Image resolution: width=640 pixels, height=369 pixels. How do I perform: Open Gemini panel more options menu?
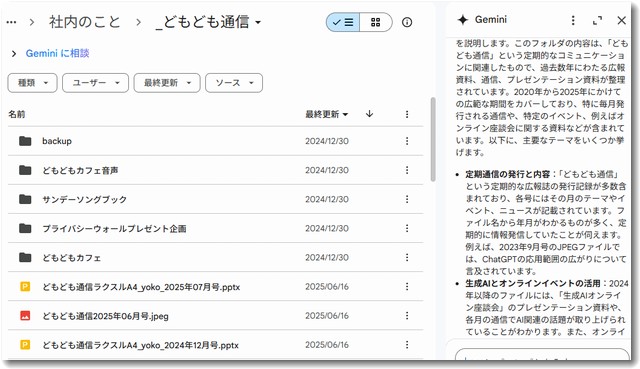point(573,20)
